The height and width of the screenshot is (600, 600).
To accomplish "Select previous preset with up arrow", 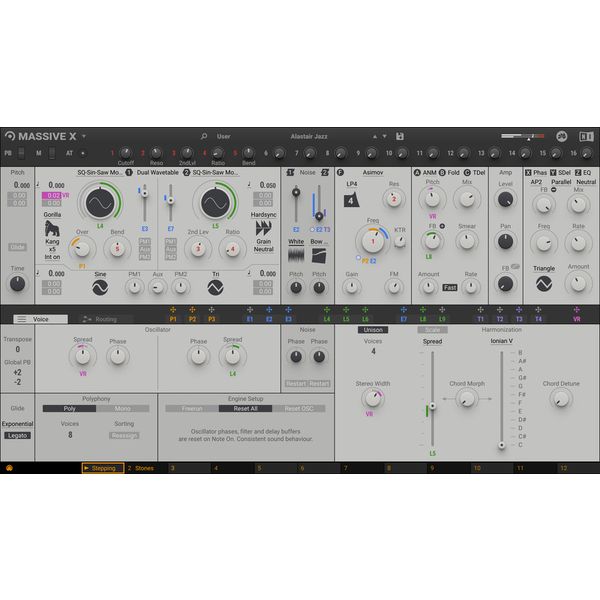I will (375, 137).
